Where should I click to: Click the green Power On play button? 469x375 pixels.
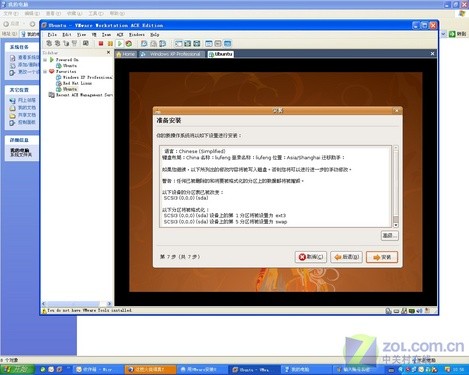pos(119,44)
